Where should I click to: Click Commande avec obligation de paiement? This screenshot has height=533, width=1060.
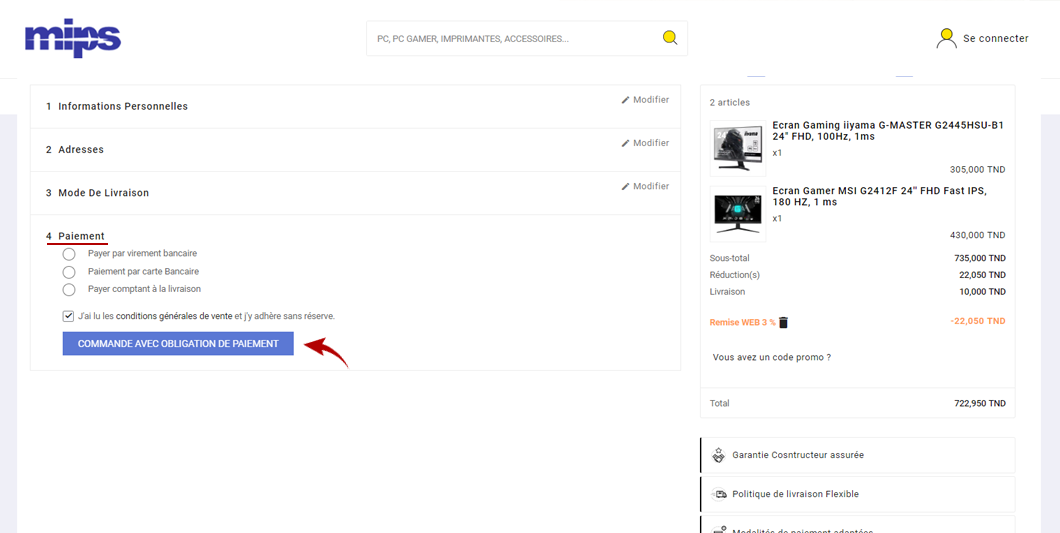pos(178,344)
